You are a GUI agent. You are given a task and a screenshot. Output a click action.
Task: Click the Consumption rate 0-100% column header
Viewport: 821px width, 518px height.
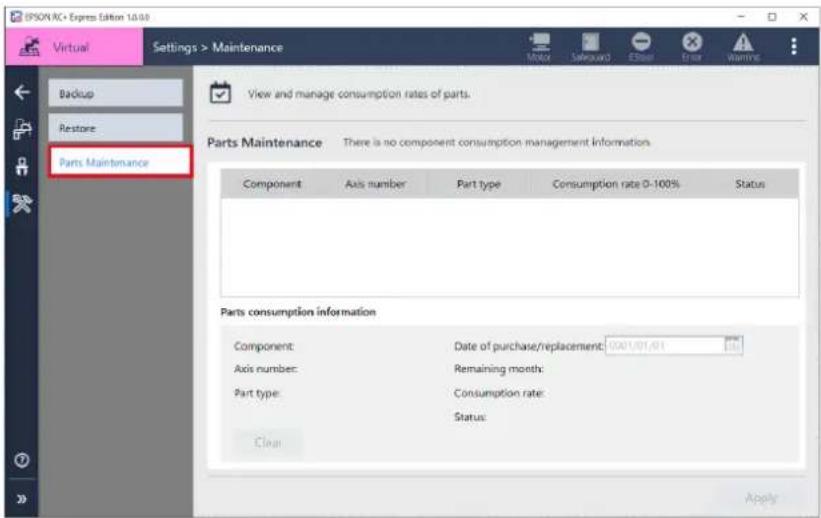[x=616, y=184]
